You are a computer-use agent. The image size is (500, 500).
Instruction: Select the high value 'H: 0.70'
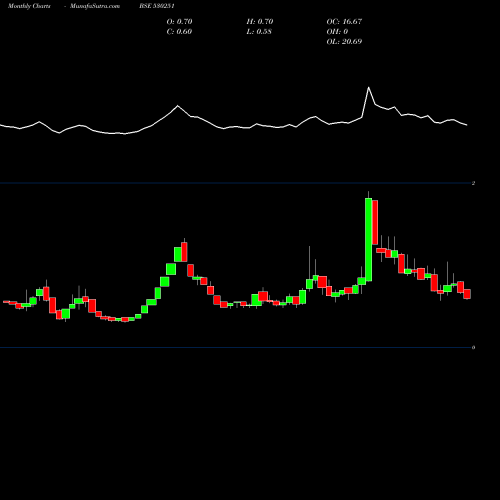[260, 21]
